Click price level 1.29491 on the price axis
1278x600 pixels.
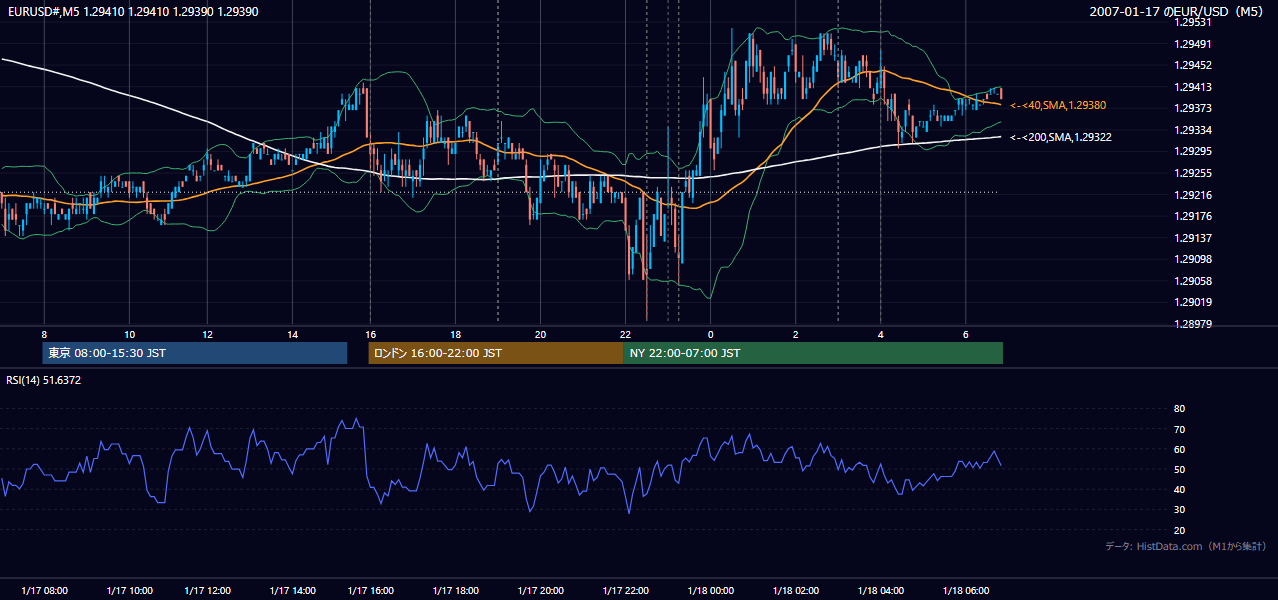(x=1193, y=44)
